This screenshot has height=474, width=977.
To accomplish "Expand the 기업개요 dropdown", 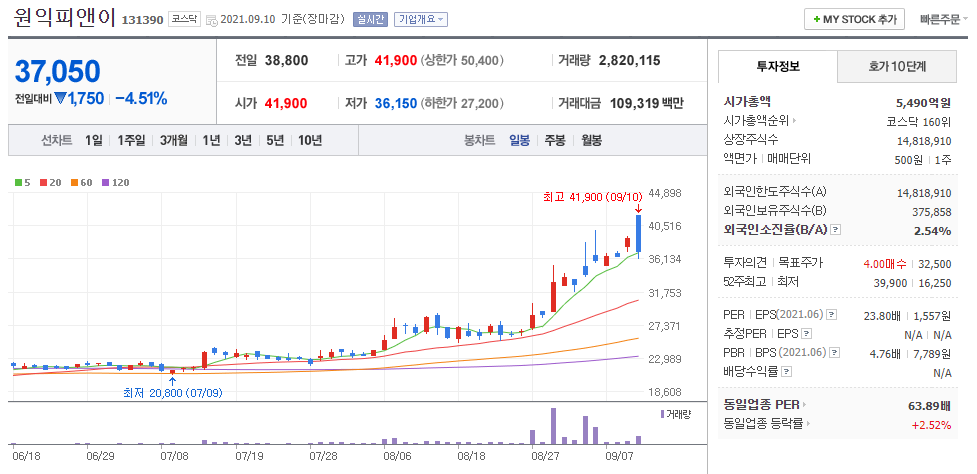I will tap(421, 19).
